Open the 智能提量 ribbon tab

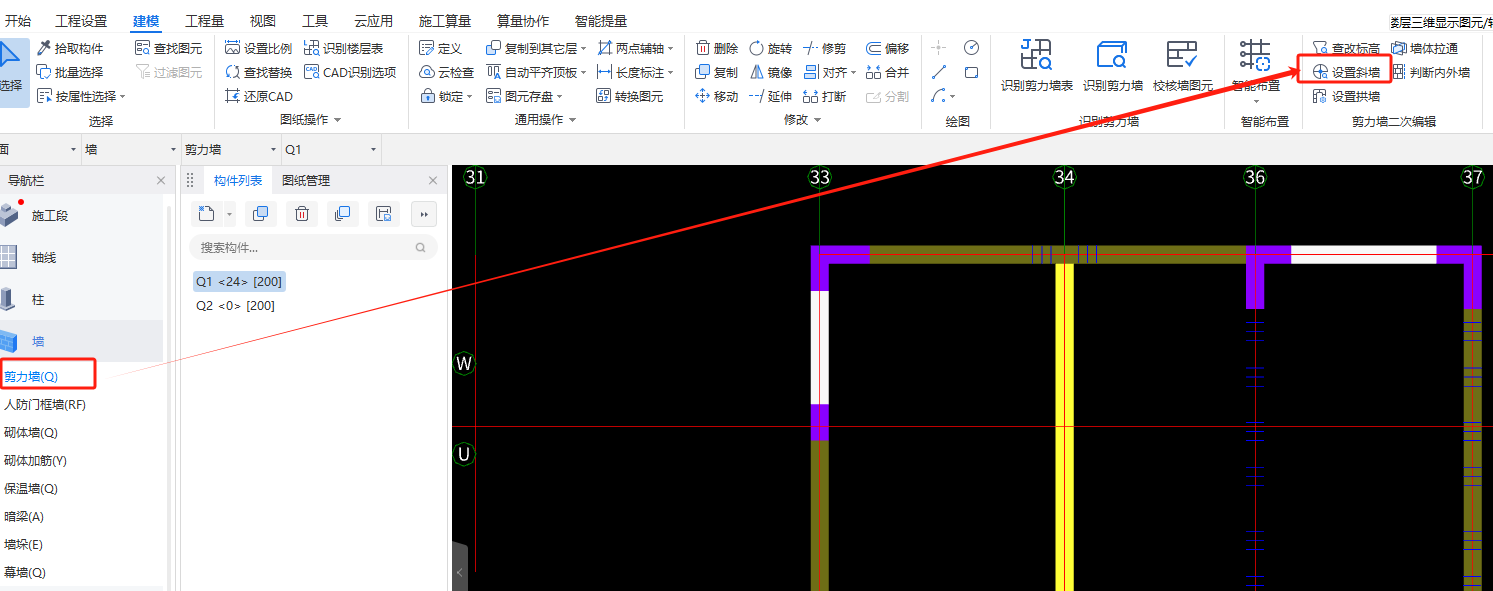click(601, 21)
